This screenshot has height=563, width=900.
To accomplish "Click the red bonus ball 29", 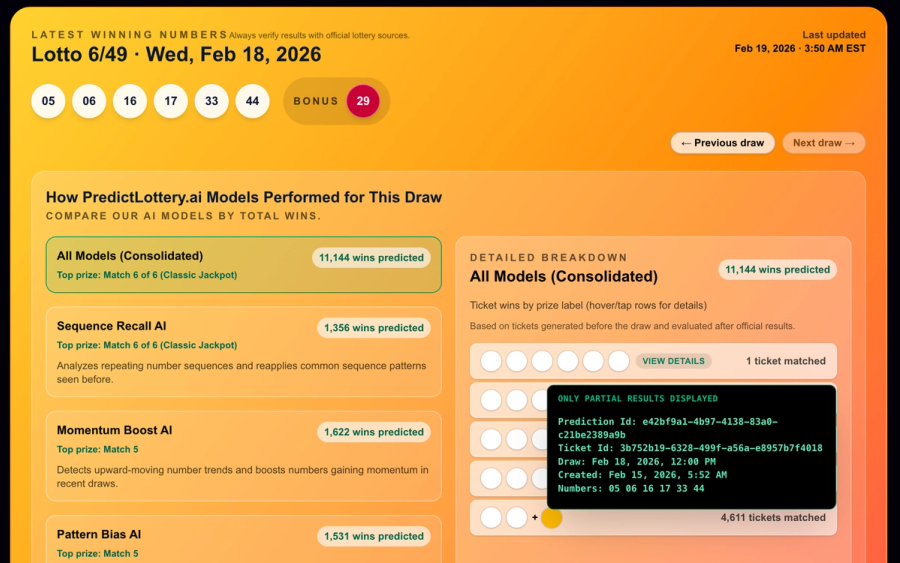I will (363, 101).
